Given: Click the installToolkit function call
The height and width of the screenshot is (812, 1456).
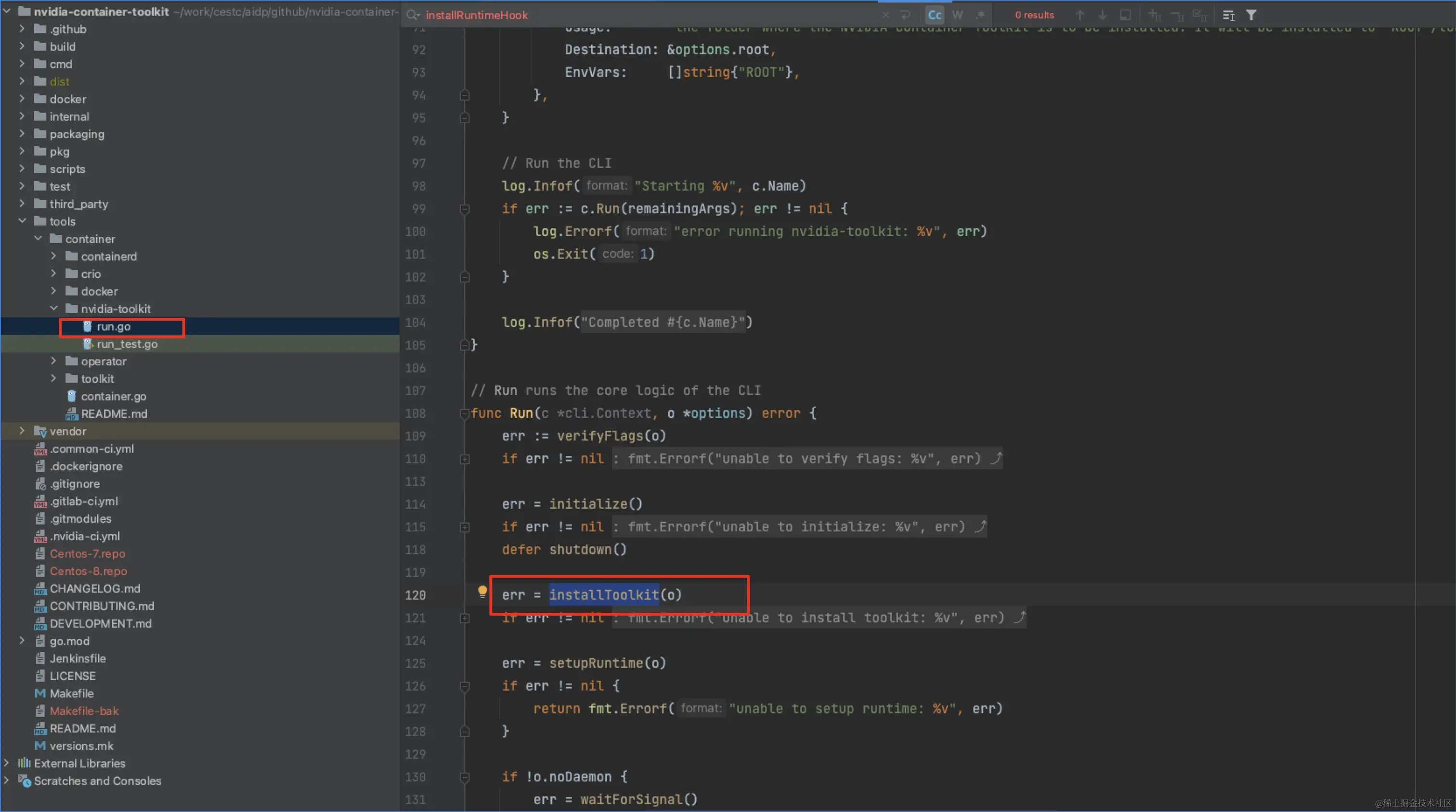Looking at the screenshot, I should 603,594.
